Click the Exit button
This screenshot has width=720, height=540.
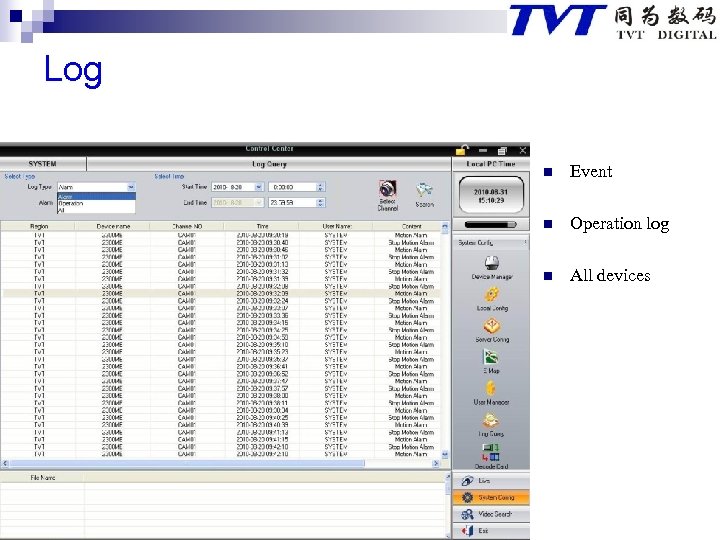[x=490, y=530]
